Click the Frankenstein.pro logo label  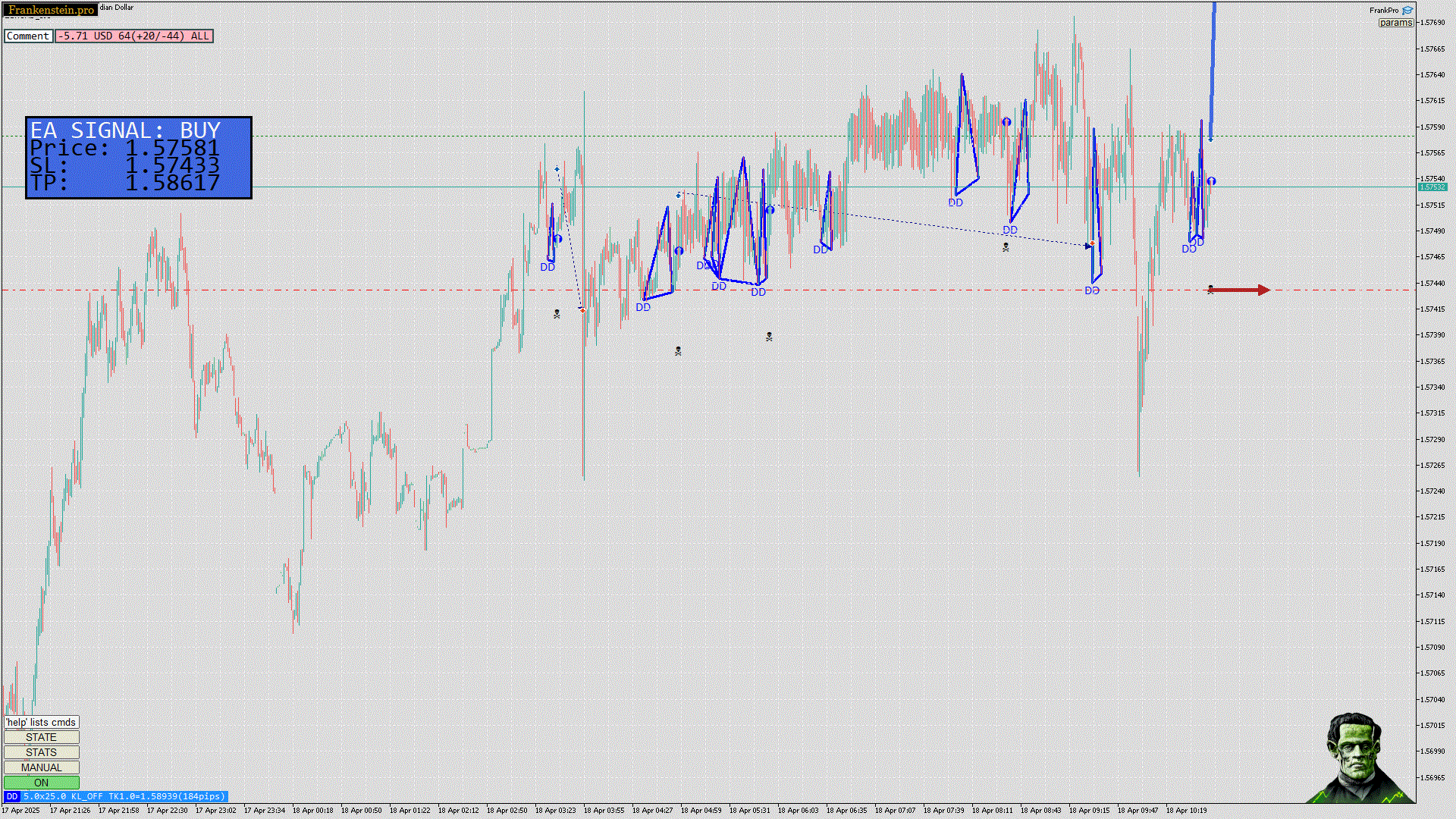pos(51,10)
